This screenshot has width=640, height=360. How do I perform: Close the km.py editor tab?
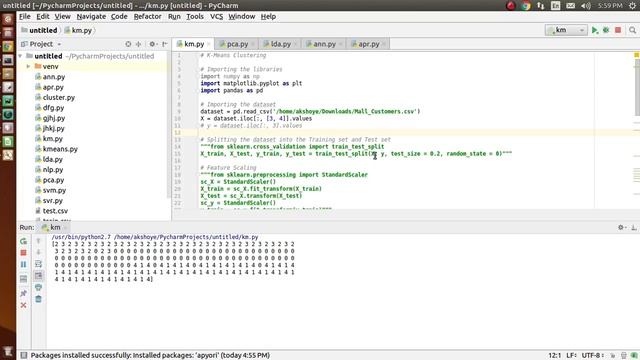coord(209,44)
